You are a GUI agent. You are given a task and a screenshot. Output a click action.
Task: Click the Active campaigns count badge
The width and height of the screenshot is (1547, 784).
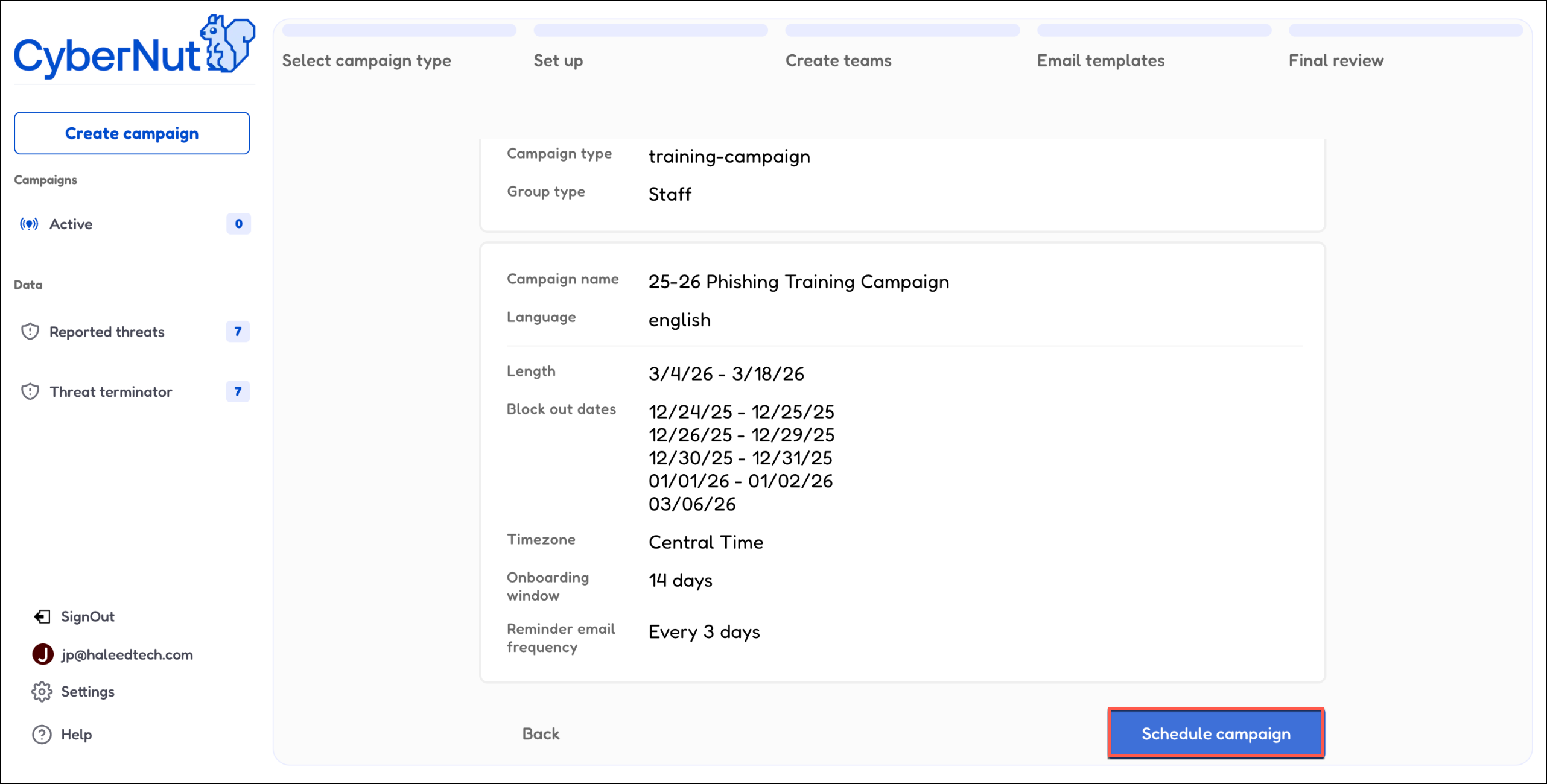238,224
